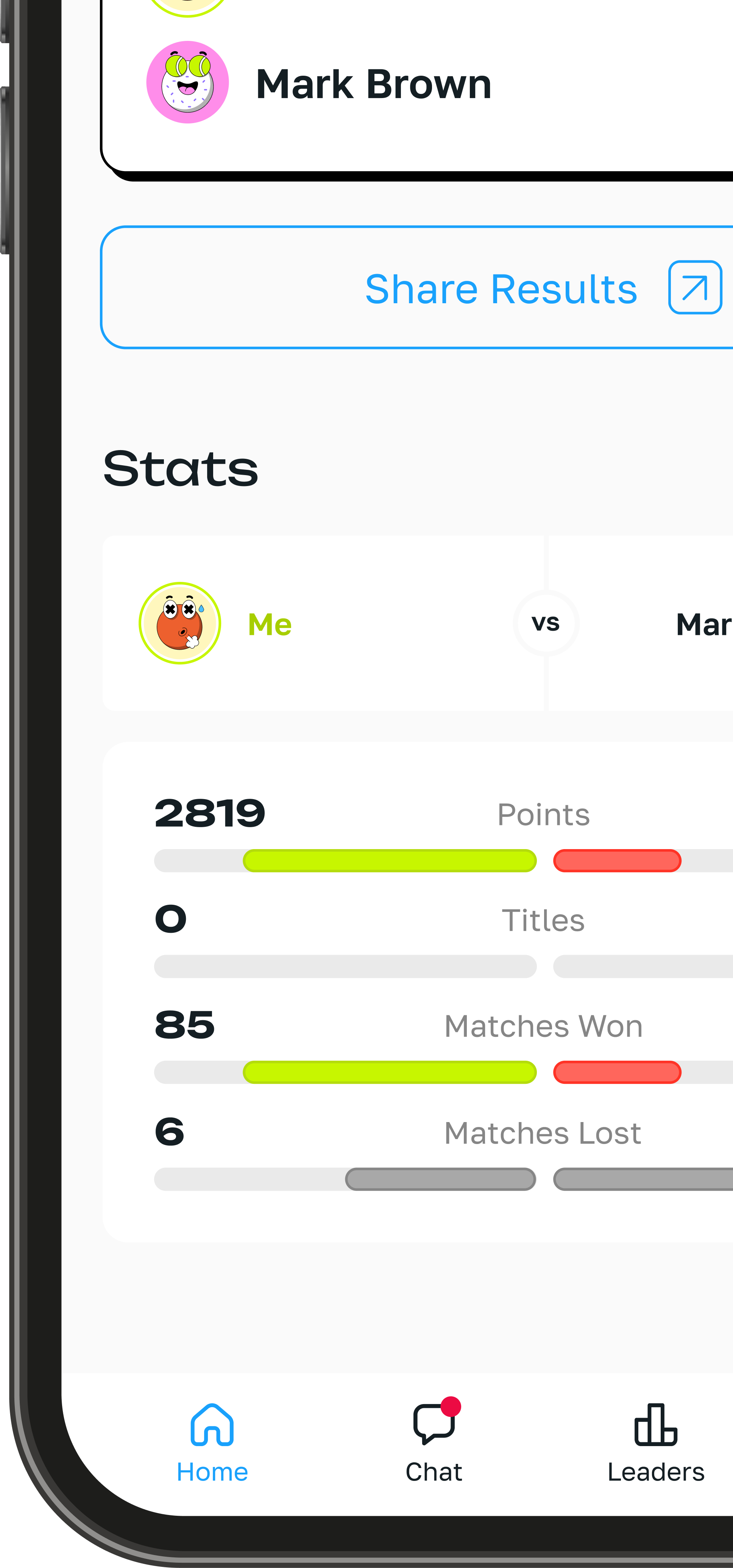The height and width of the screenshot is (1568, 733).
Task: Tap the 2819 points value
Action: pos(210,813)
